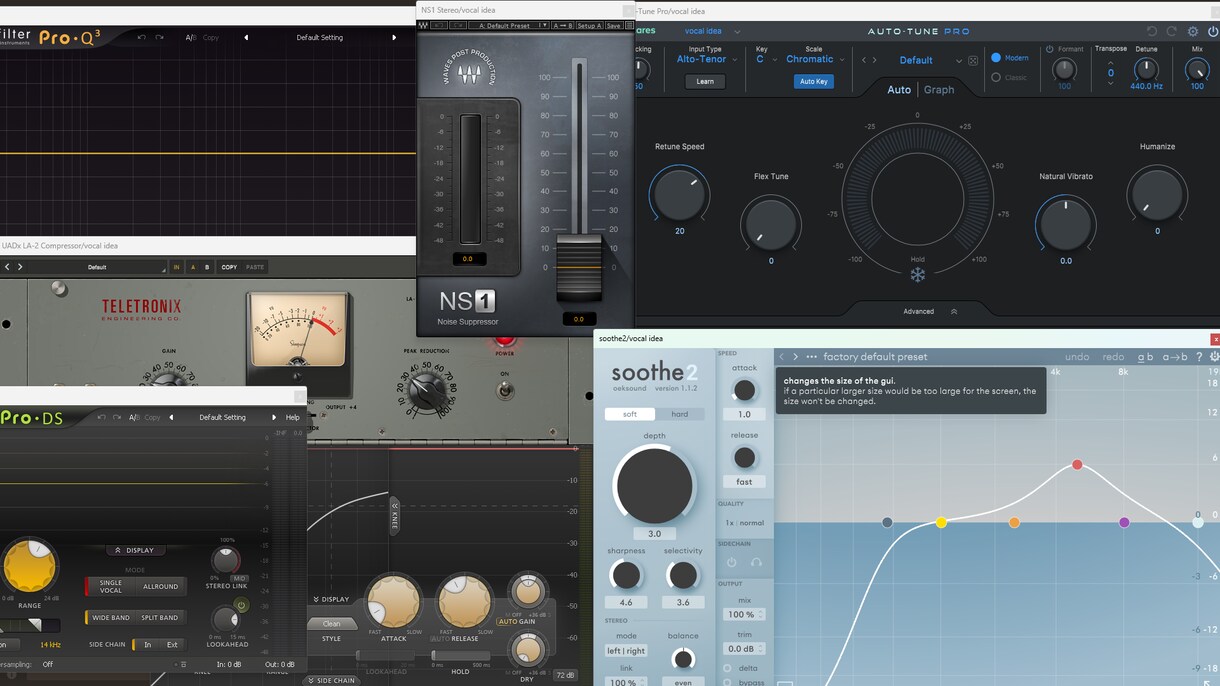Click Pro-Q 3 undo arrow
Screen dimensions: 1220x686
(142, 38)
